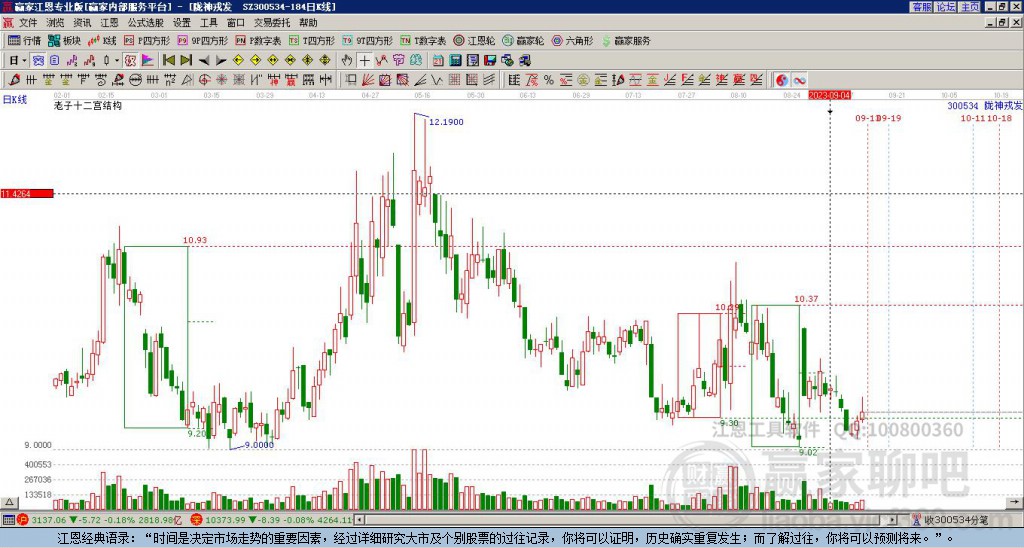
Task: Click the black left arrow icon
Action: 204,61
